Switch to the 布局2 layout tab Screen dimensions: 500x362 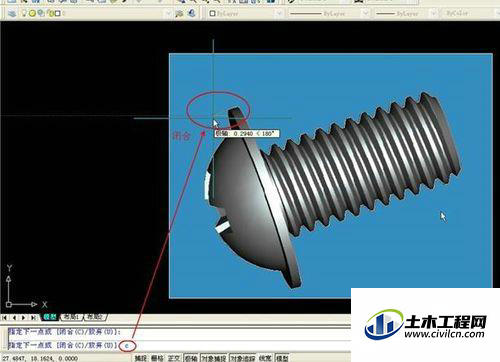coord(95,317)
